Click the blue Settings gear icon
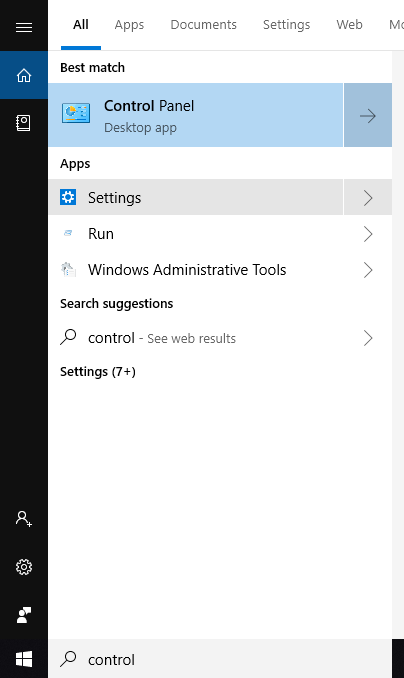The image size is (404, 678). click(x=68, y=197)
